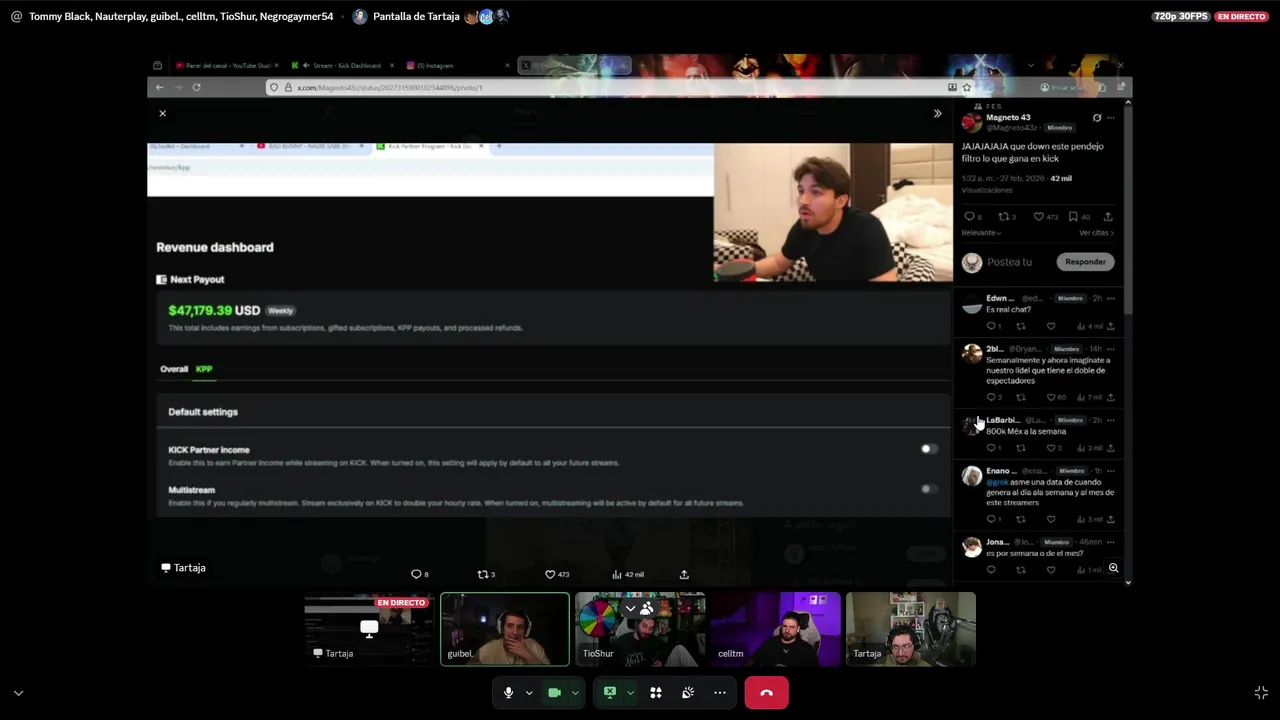Open the soundboard icon
The height and width of the screenshot is (720, 1280).
[x=688, y=693]
